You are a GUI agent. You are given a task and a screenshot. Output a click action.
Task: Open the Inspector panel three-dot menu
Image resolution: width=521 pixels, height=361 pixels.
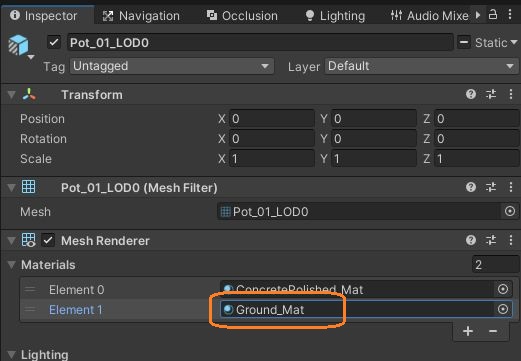510,15
